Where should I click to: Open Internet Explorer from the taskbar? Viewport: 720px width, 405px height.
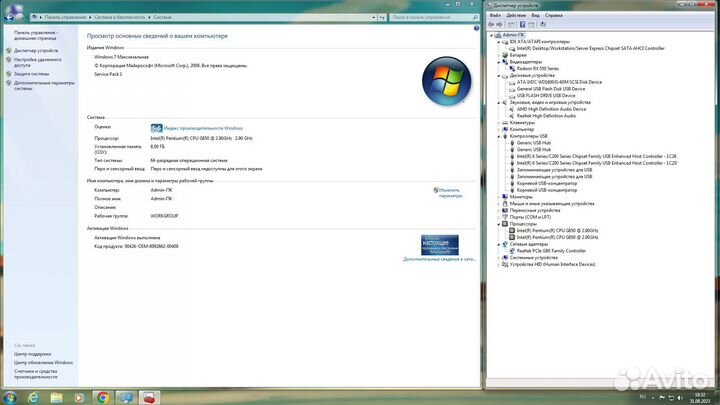click(x=34, y=398)
